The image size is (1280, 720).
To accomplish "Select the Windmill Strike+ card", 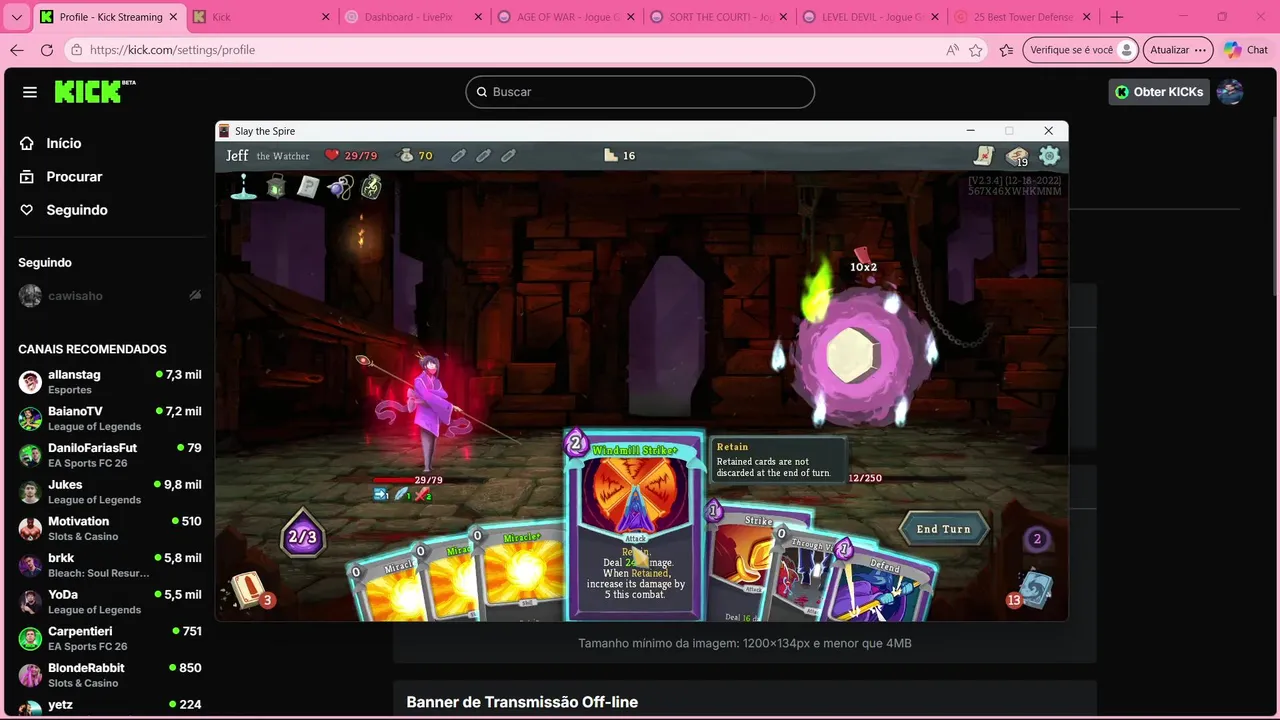I will (x=635, y=525).
